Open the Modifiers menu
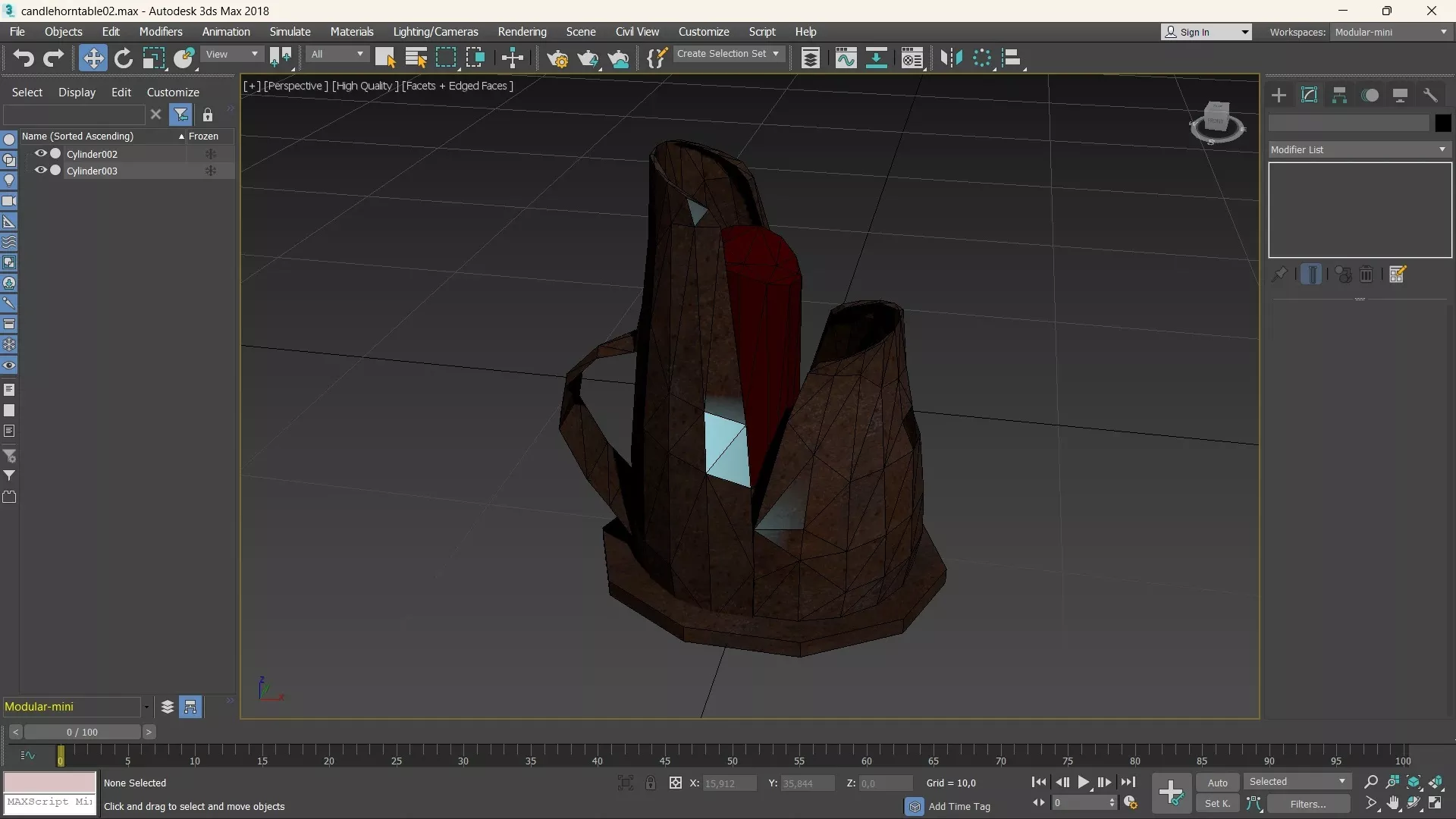The height and width of the screenshot is (819, 1456). click(x=161, y=32)
